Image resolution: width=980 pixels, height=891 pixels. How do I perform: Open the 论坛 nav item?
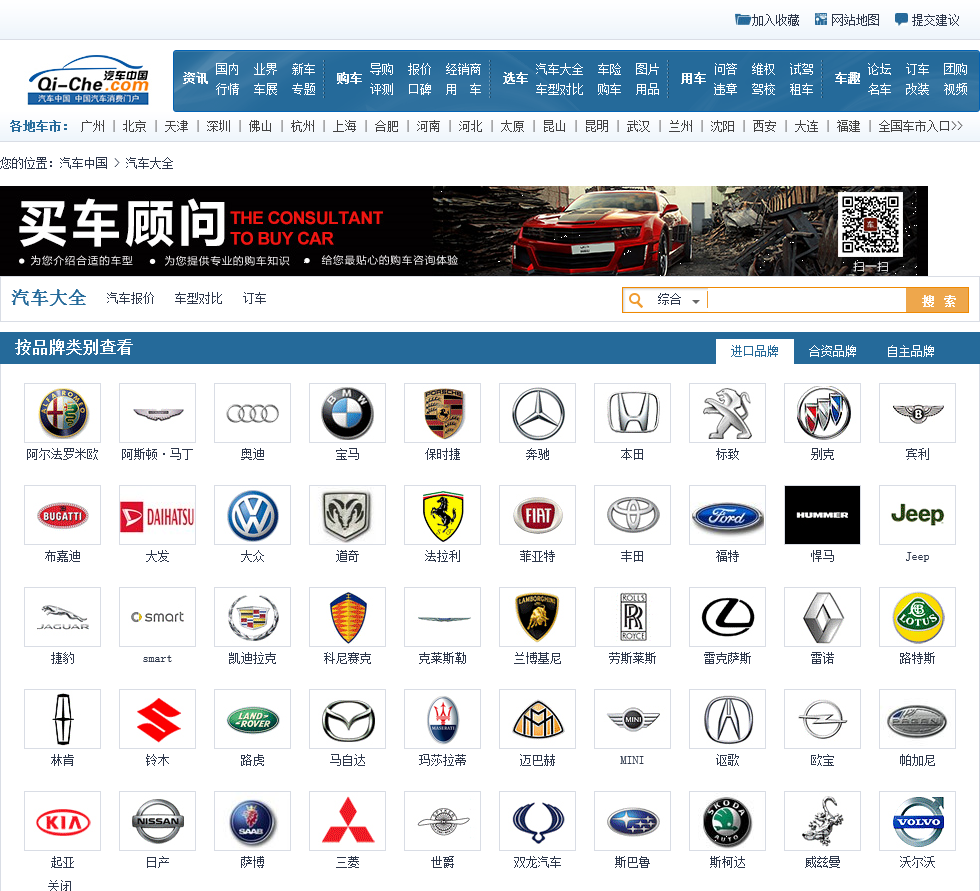tap(879, 69)
